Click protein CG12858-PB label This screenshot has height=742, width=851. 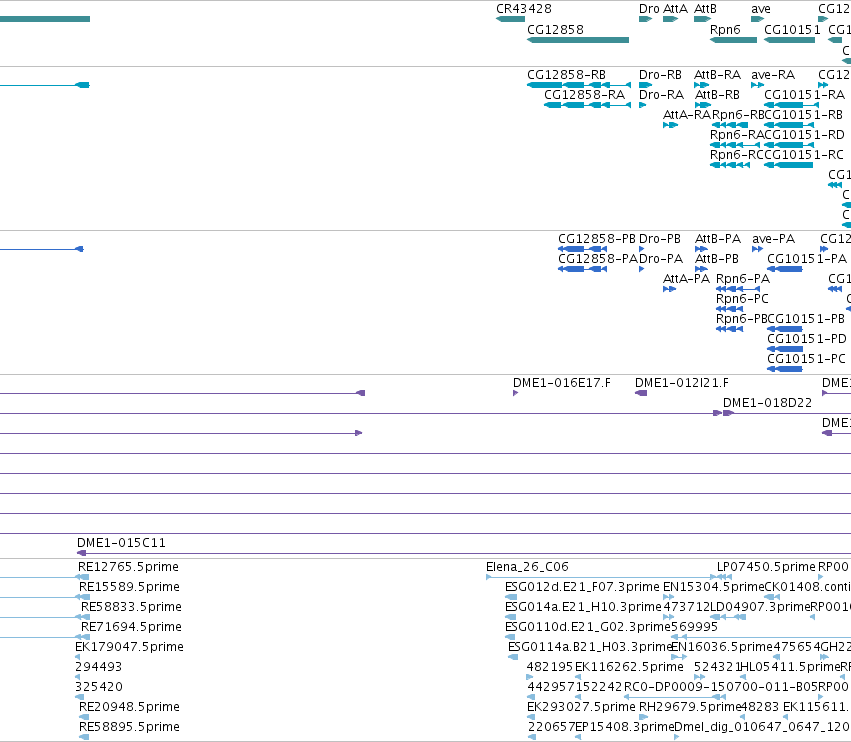click(x=596, y=239)
